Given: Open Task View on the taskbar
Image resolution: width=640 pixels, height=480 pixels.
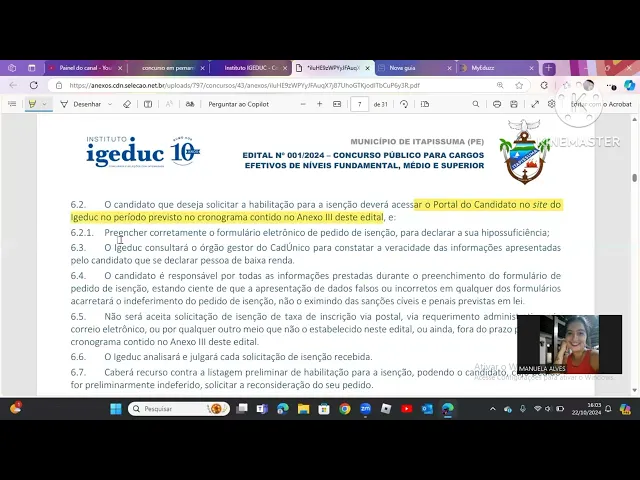Looking at the screenshot, I should click(x=242, y=409).
